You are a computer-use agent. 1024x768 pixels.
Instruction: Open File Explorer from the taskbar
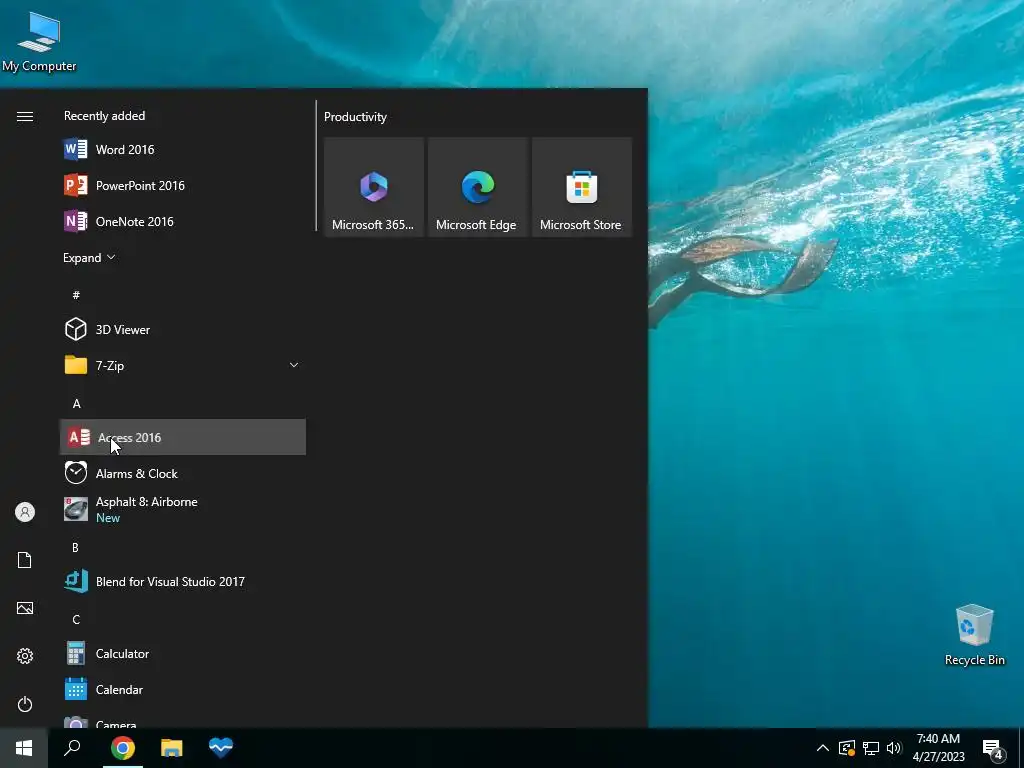tap(172, 748)
